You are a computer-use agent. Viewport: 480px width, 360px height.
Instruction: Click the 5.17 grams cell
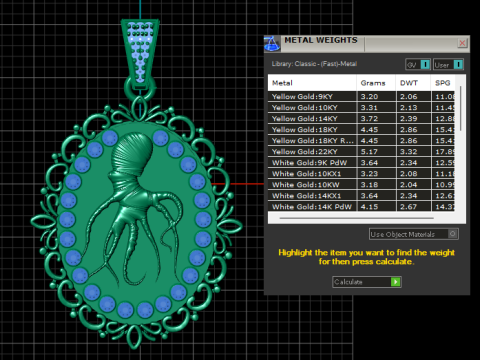pyautogui.click(x=376, y=152)
